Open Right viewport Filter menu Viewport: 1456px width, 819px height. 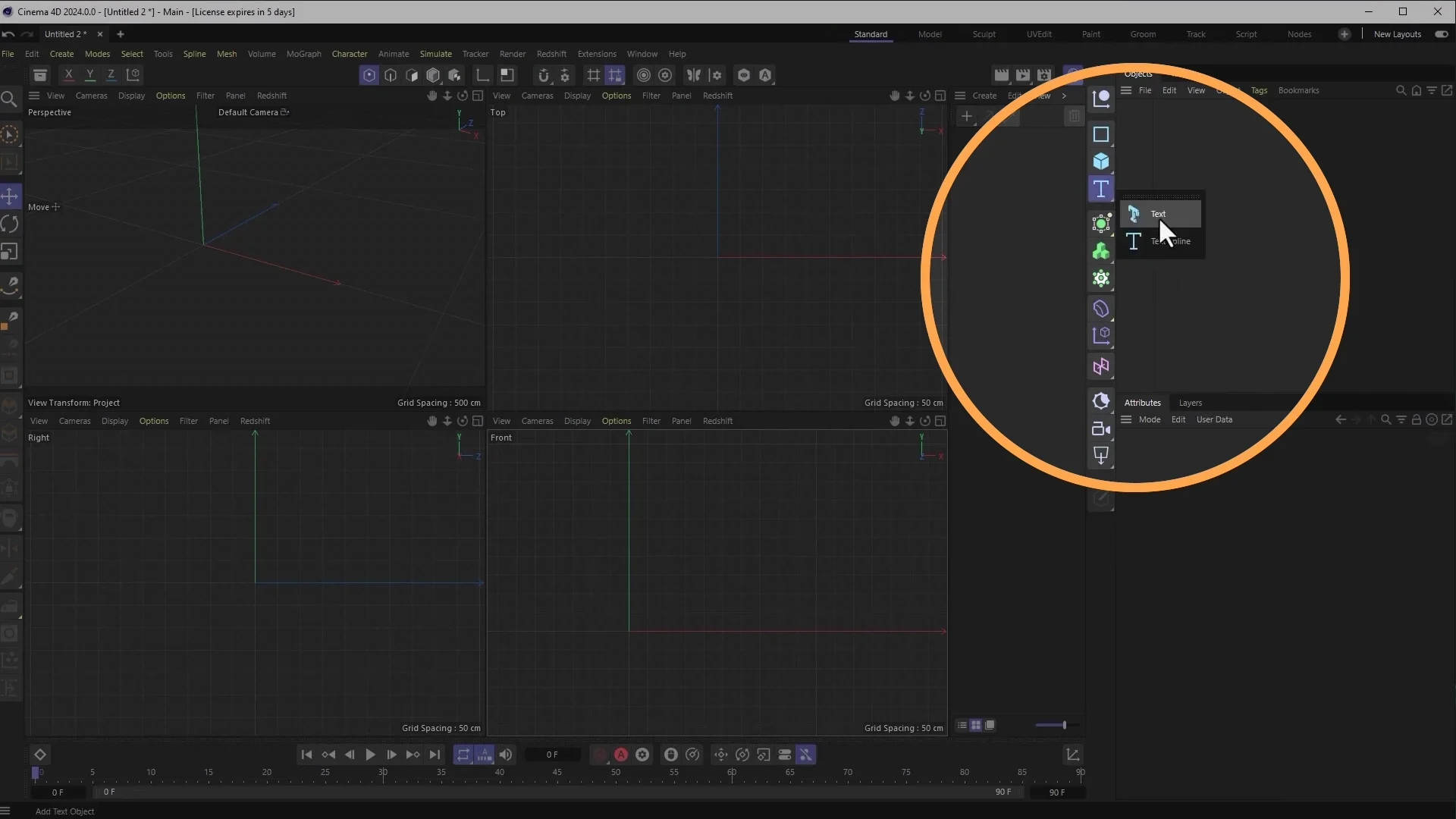(188, 421)
